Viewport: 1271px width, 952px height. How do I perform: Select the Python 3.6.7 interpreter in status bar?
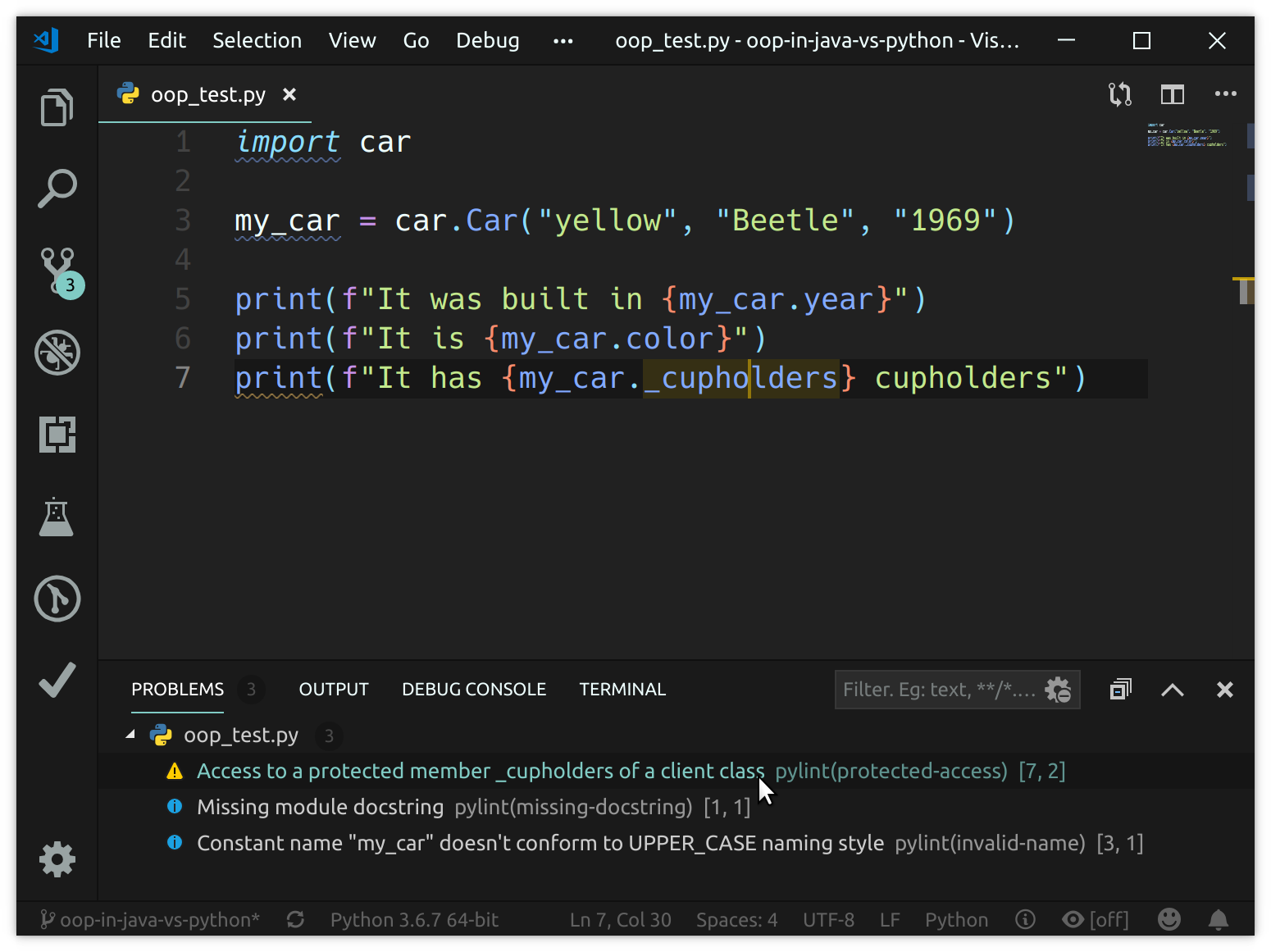click(x=414, y=919)
